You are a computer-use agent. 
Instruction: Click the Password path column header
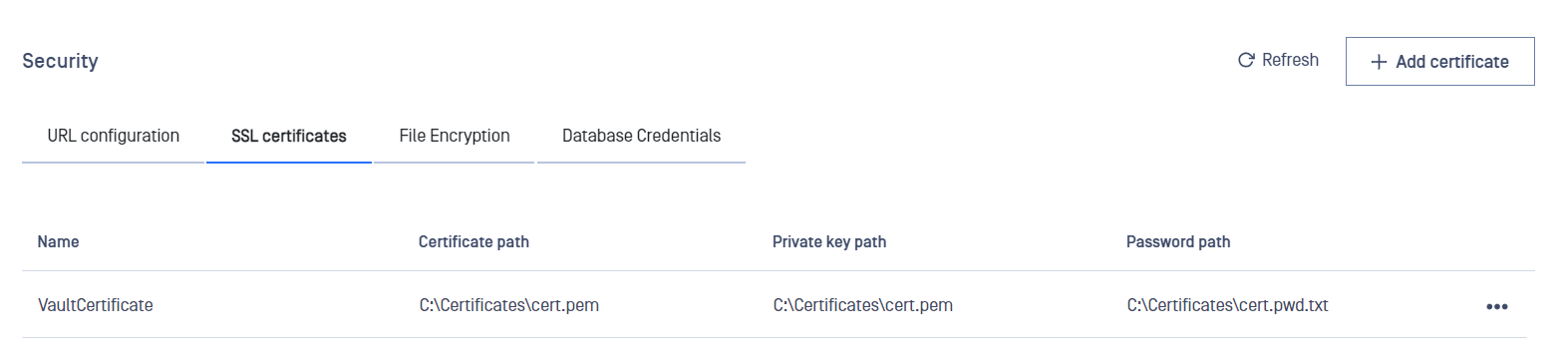coord(1178,241)
